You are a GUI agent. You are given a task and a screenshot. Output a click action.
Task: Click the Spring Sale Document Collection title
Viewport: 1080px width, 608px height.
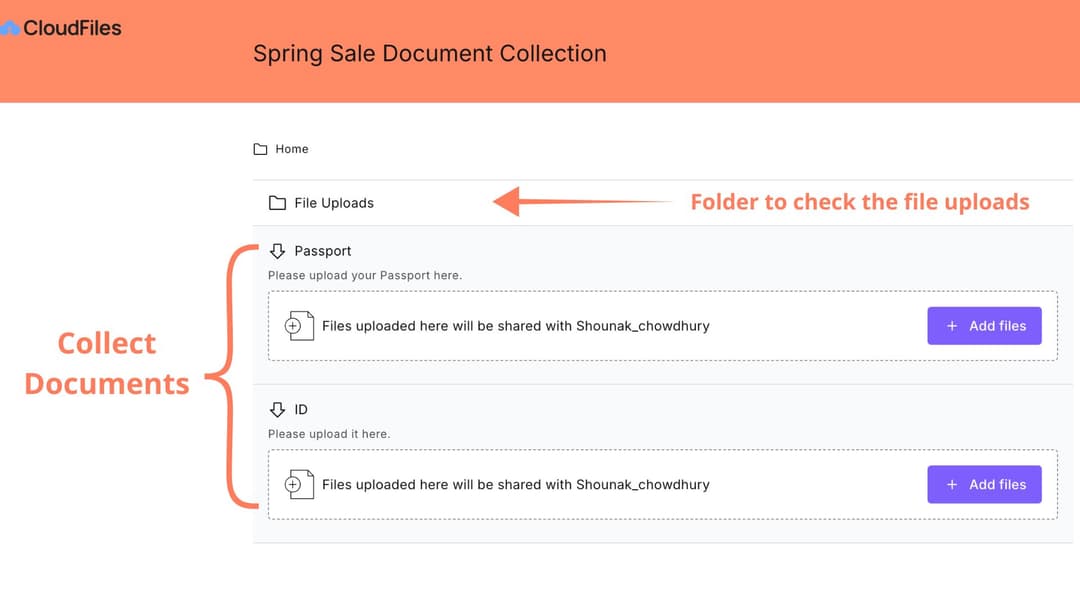click(x=430, y=53)
